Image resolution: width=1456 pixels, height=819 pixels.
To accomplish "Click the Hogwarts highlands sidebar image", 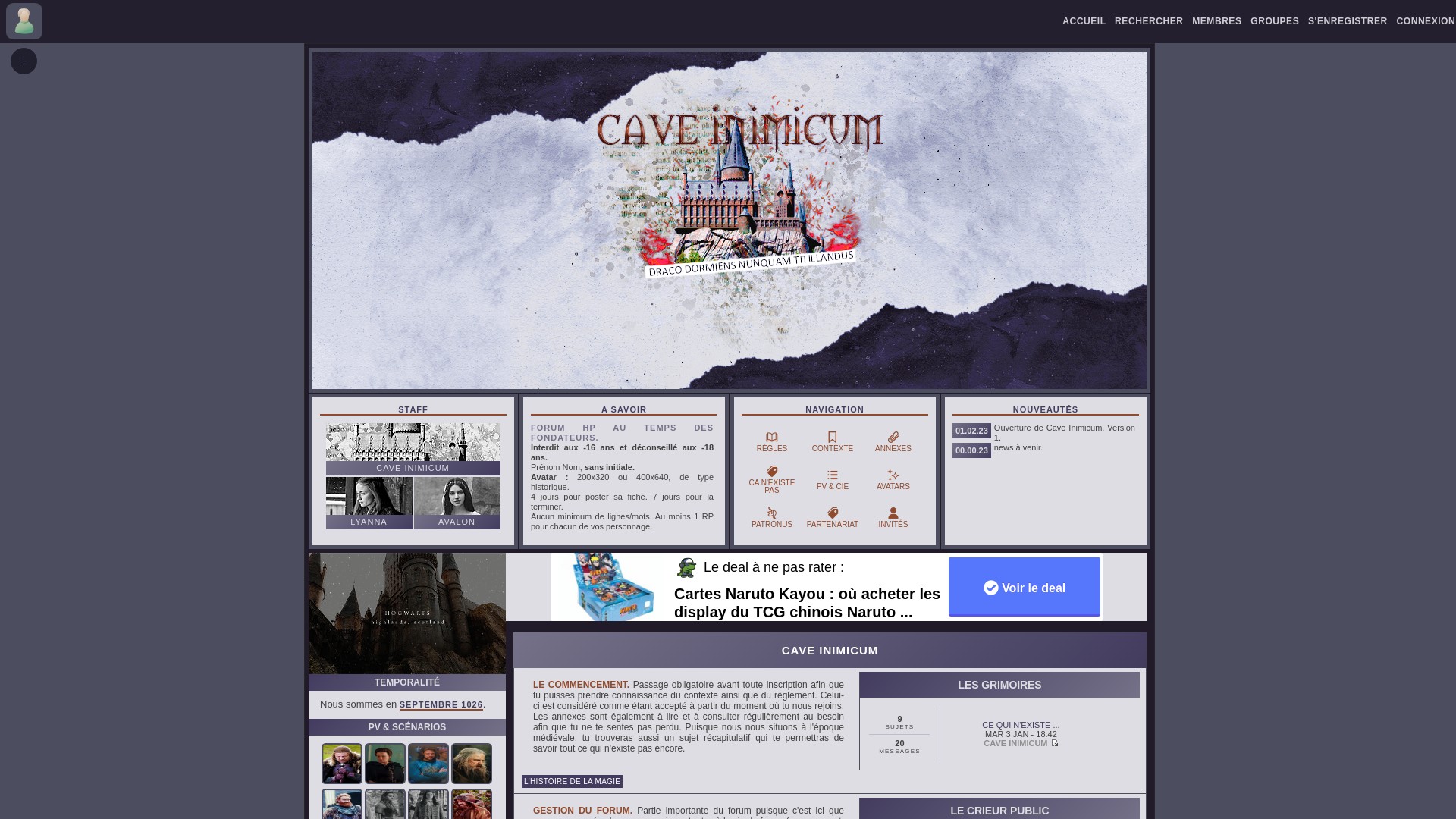I will [407, 613].
